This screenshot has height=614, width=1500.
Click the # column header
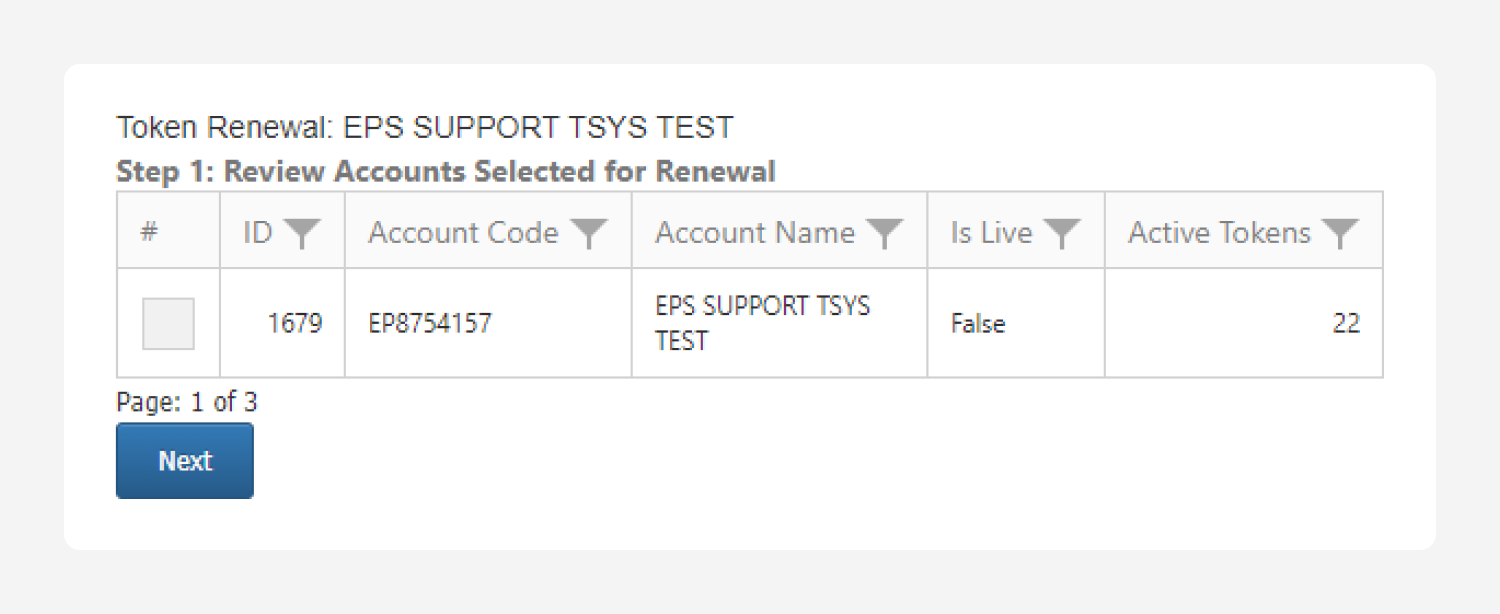tap(149, 233)
